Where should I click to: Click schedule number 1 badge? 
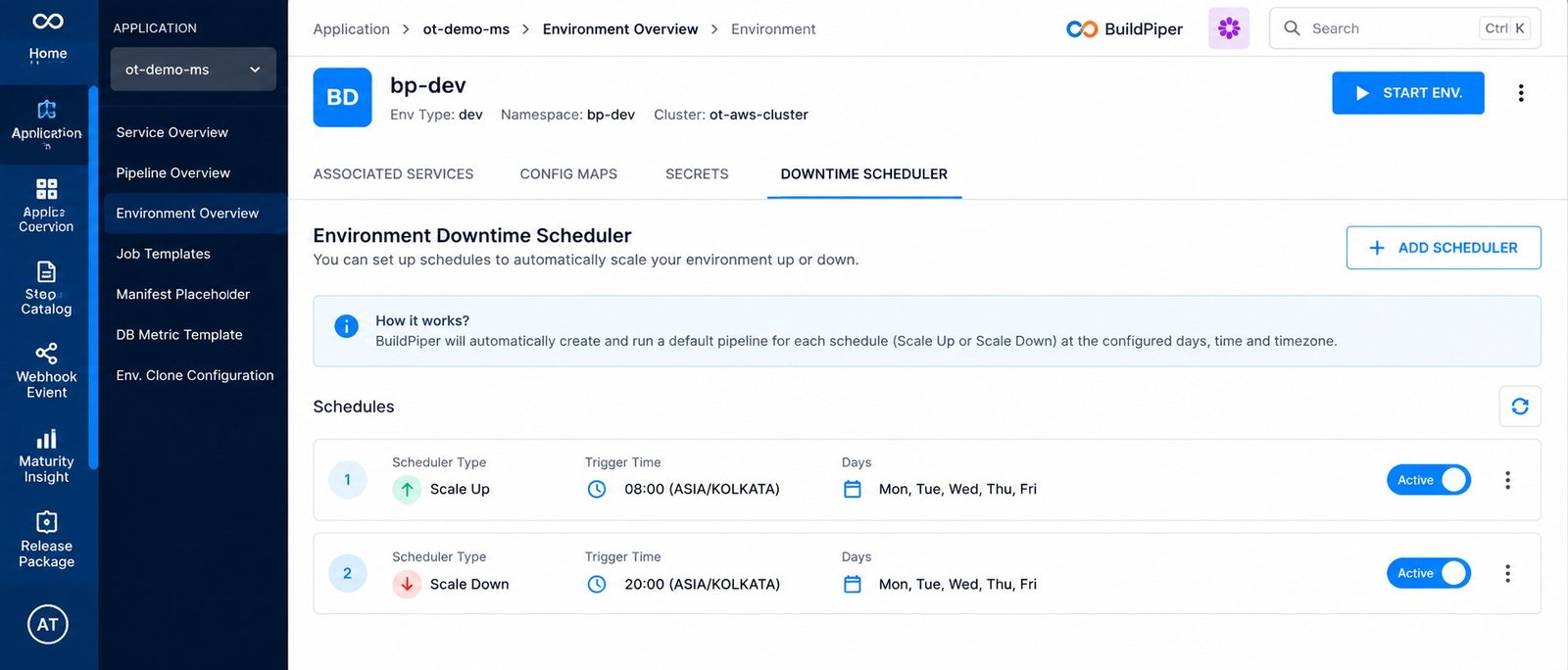click(347, 480)
